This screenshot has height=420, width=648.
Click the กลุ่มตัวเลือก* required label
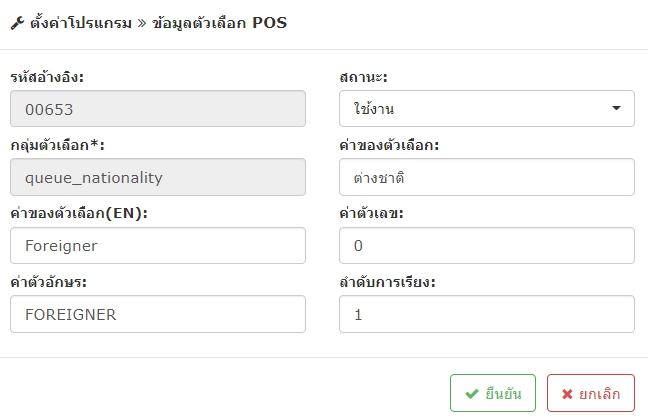click(57, 146)
